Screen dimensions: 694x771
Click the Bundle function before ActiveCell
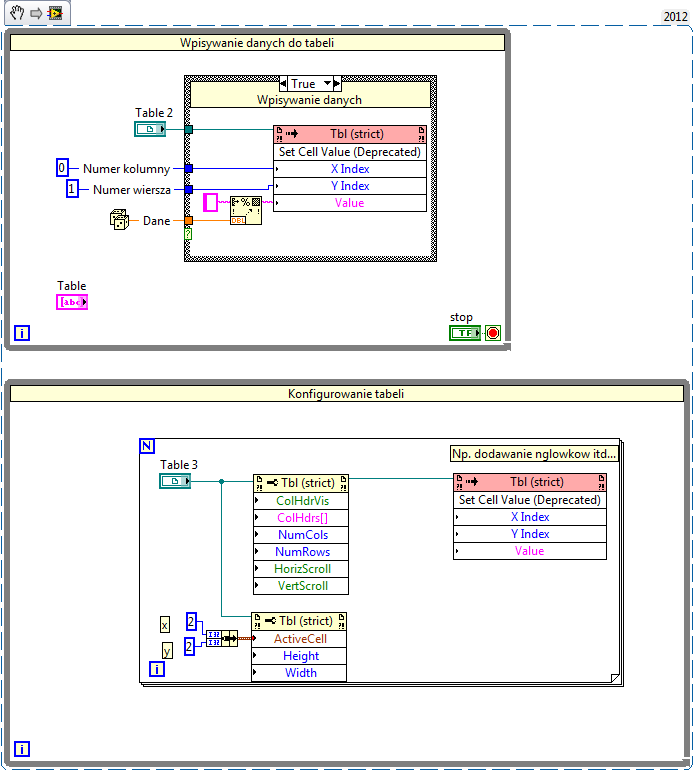click(x=222, y=638)
